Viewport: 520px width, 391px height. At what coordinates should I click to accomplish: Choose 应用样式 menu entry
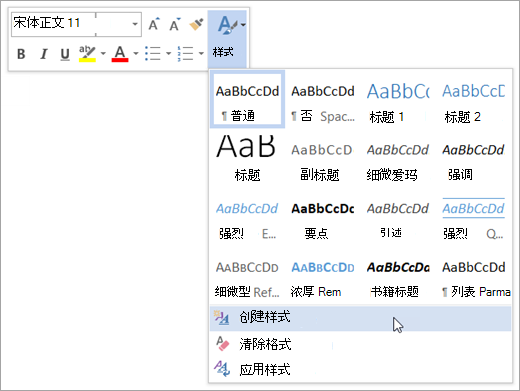click(x=361, y=369)
